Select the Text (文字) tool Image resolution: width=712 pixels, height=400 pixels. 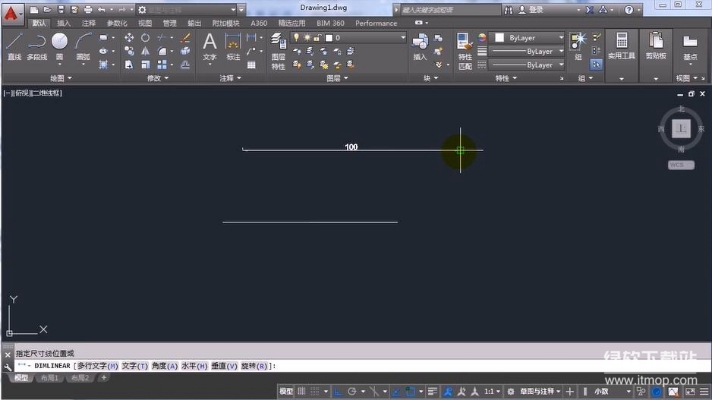209,46
